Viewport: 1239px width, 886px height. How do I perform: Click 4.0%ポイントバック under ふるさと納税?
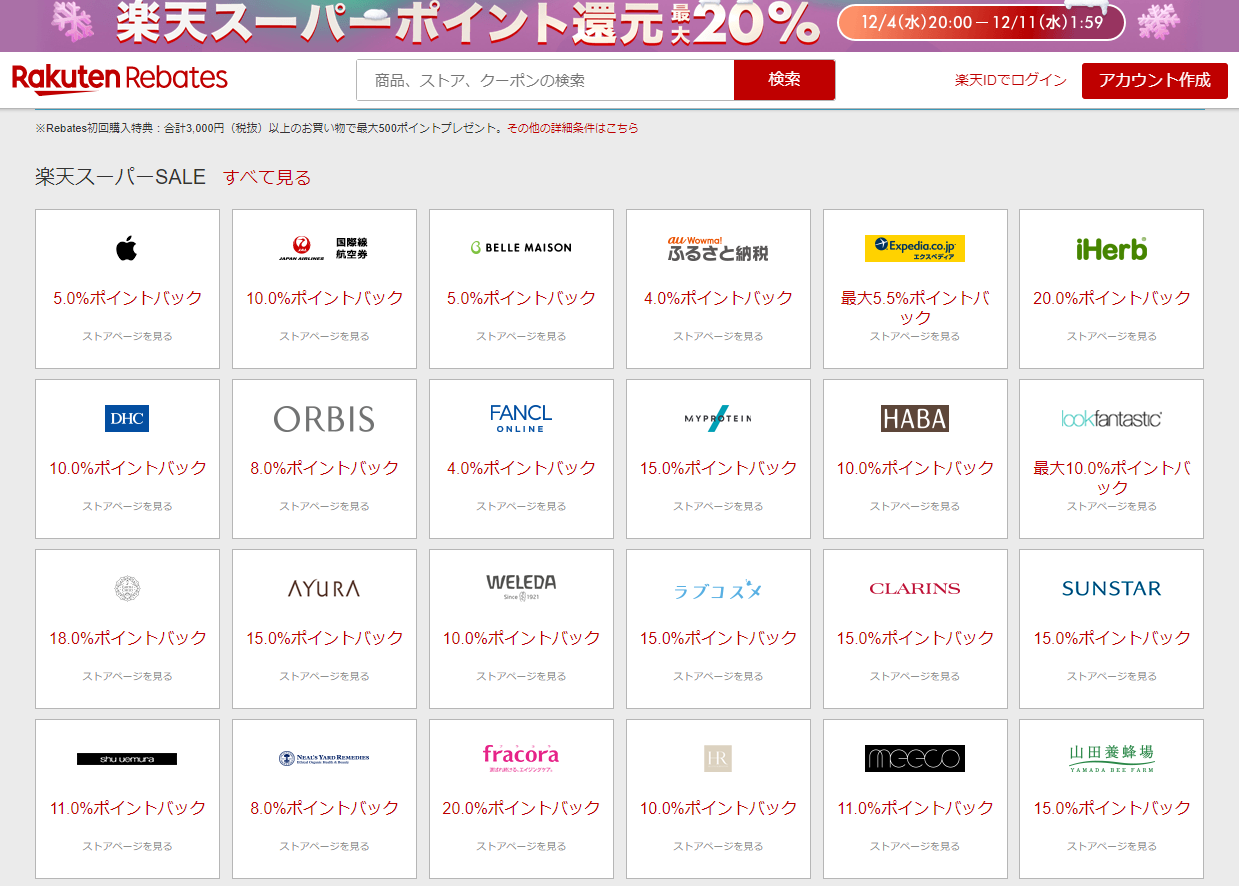click(x=718, y=298)
